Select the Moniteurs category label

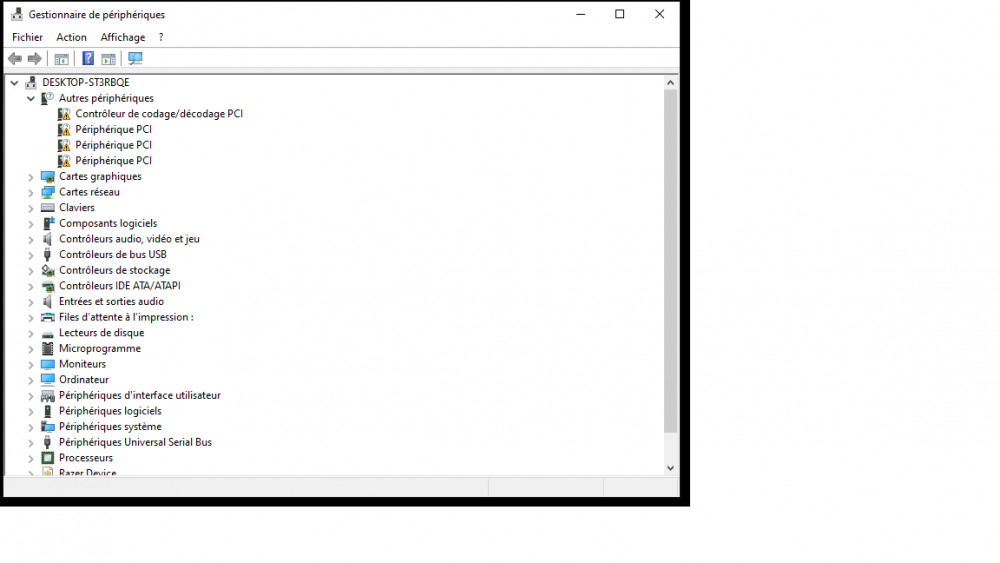[82, 364]
